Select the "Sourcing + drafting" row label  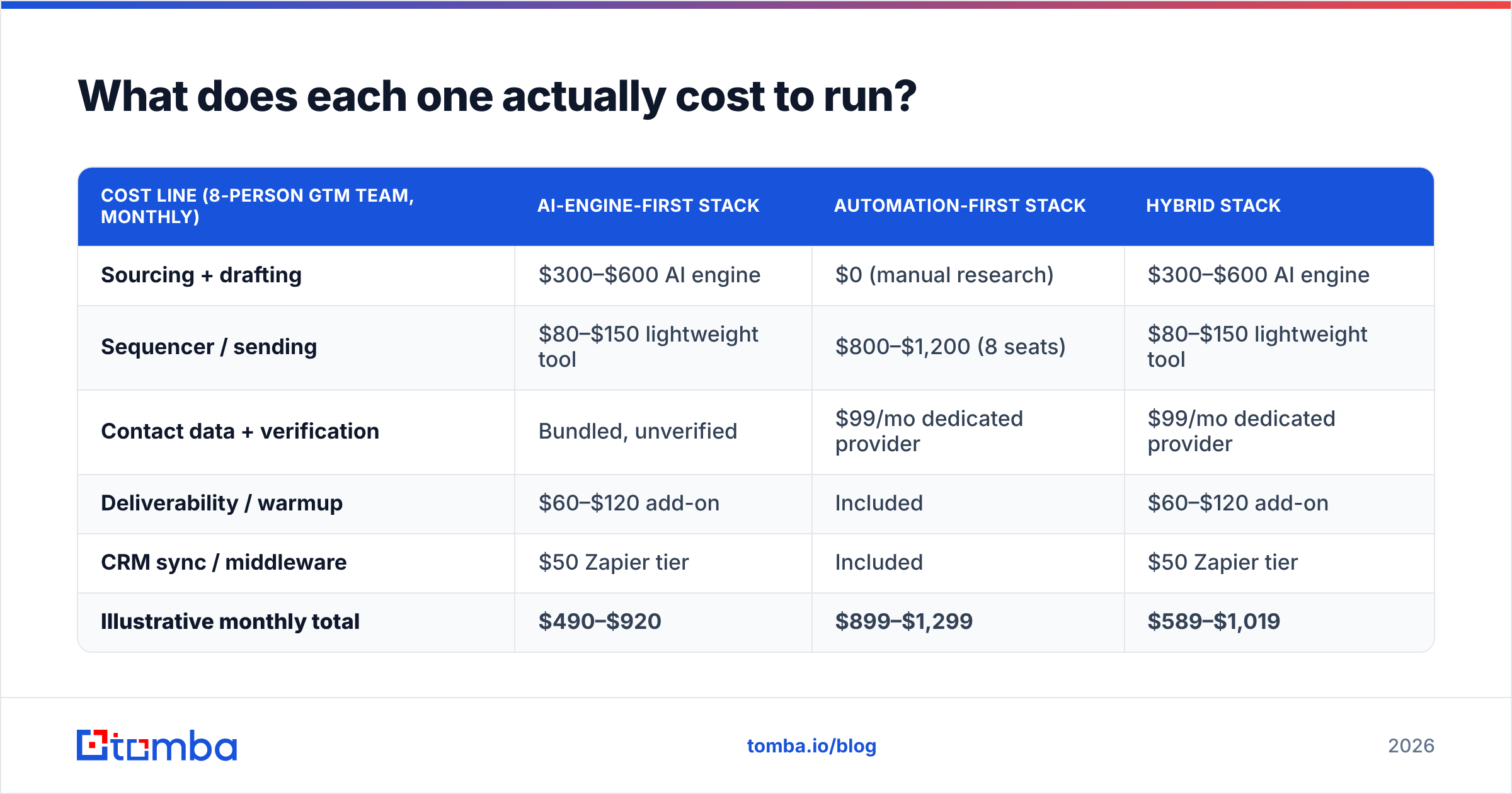202,275
